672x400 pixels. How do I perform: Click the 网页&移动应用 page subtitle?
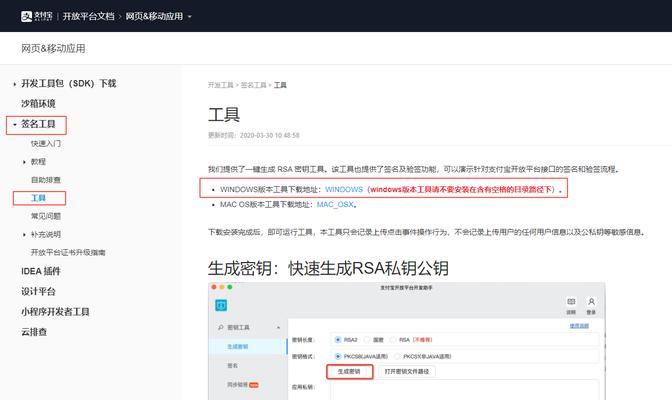pos(53,48)
